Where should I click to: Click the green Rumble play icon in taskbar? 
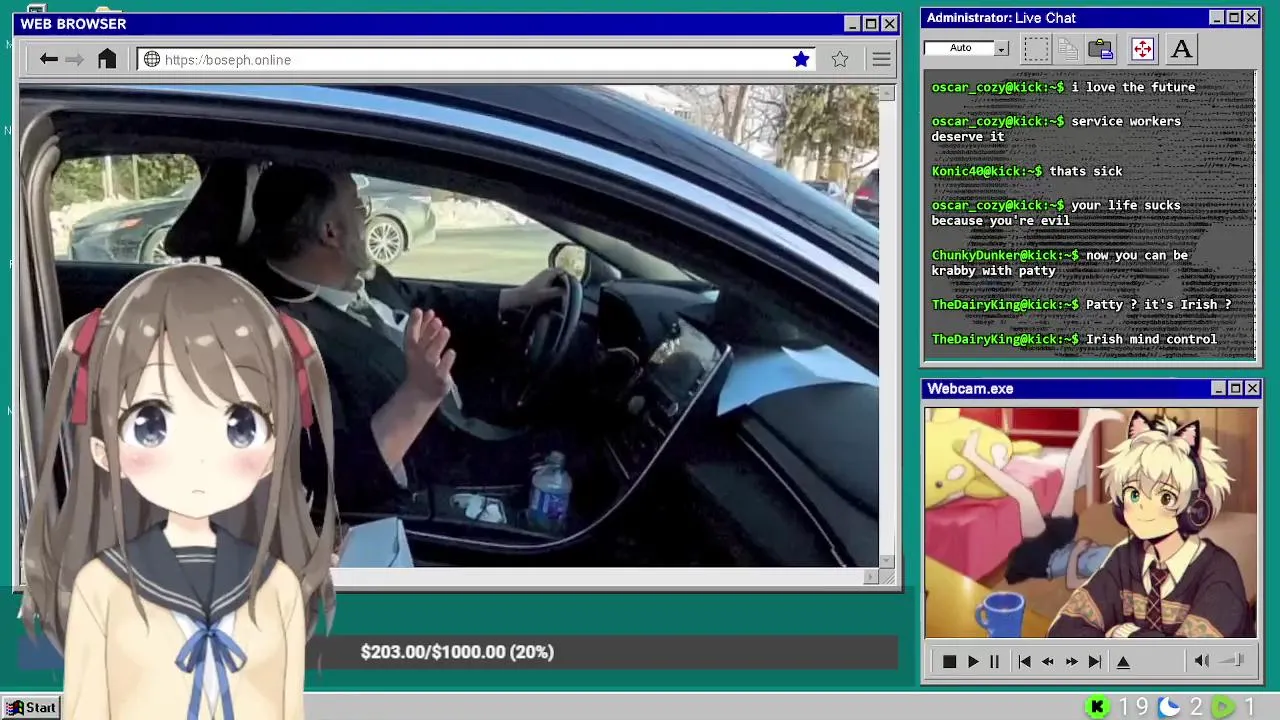coord(1222,708)
